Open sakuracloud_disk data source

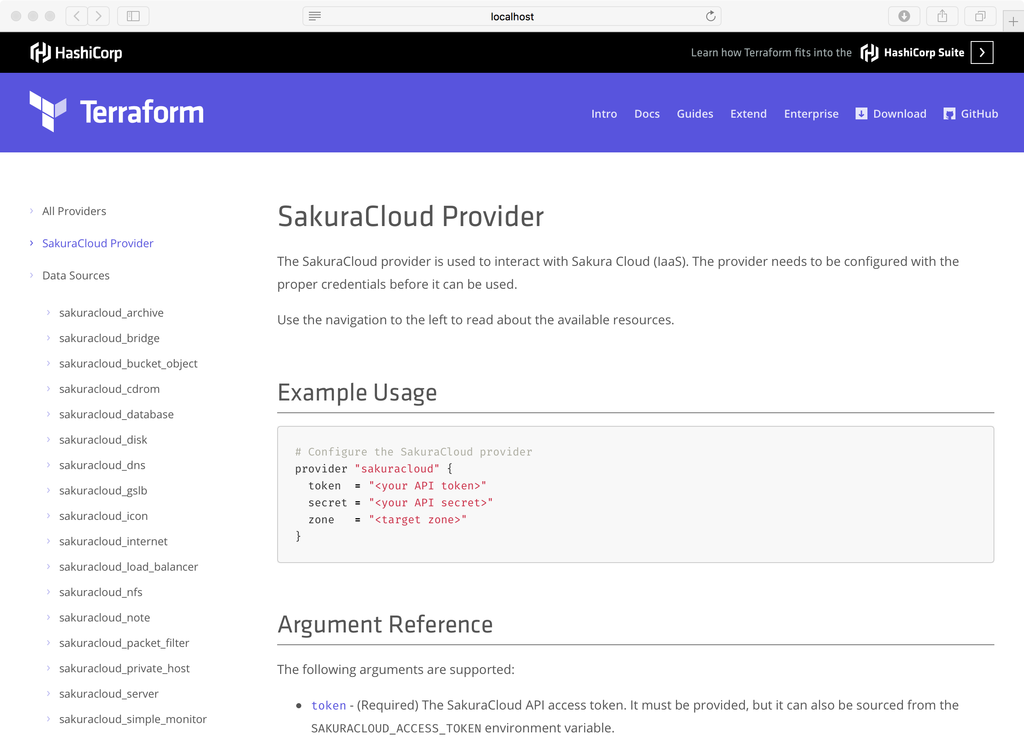pos(103,440)
